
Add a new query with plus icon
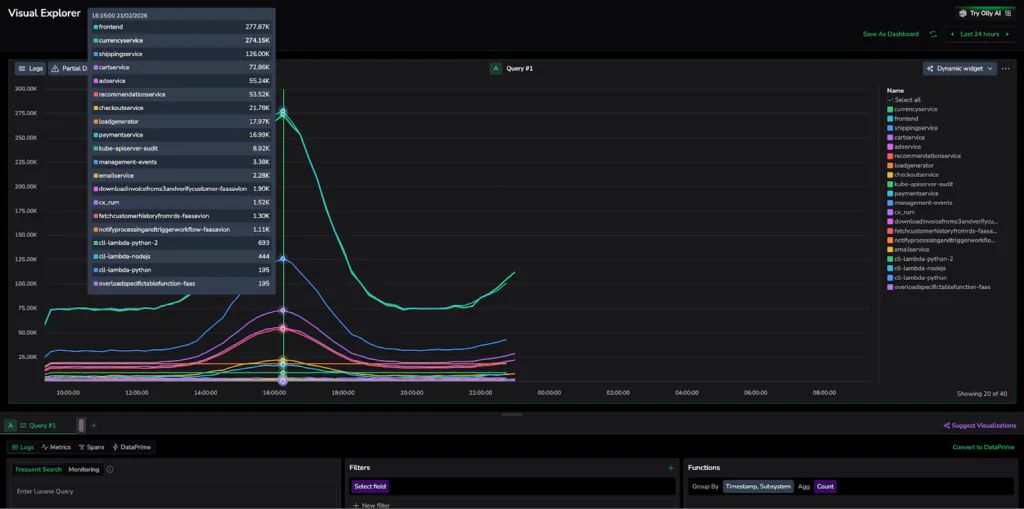pos(94,425)
